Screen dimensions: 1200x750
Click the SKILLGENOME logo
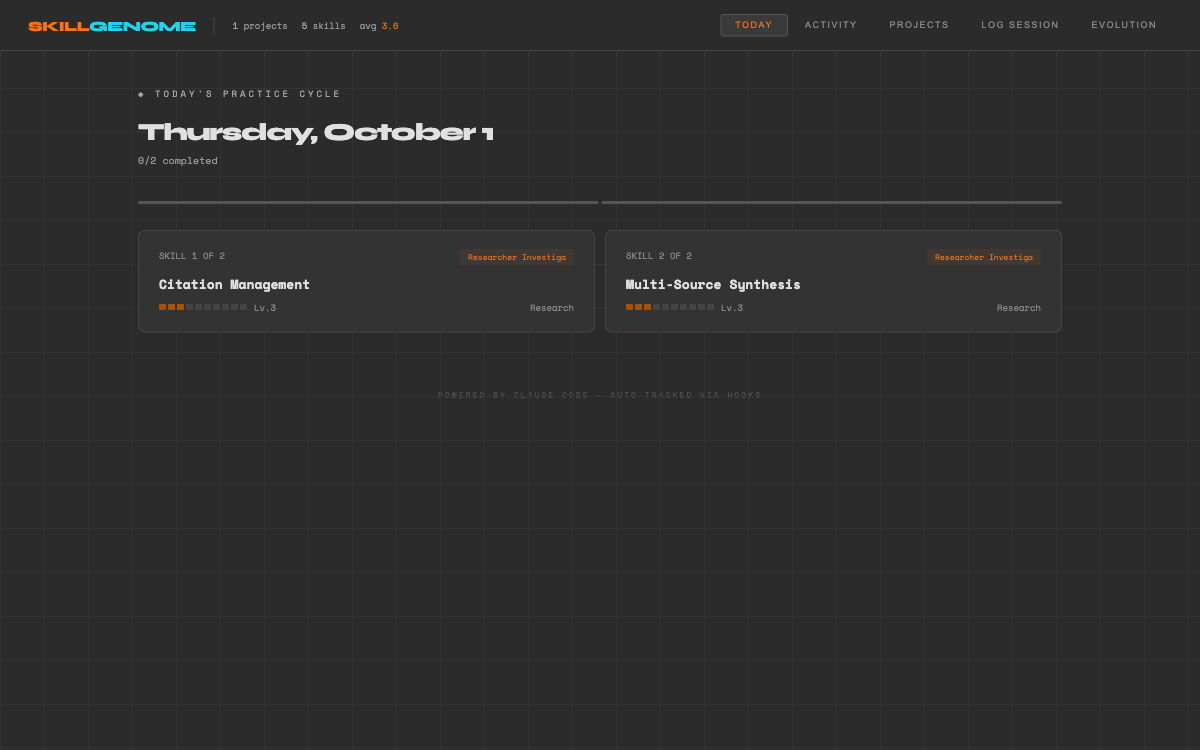coord(112,26)
